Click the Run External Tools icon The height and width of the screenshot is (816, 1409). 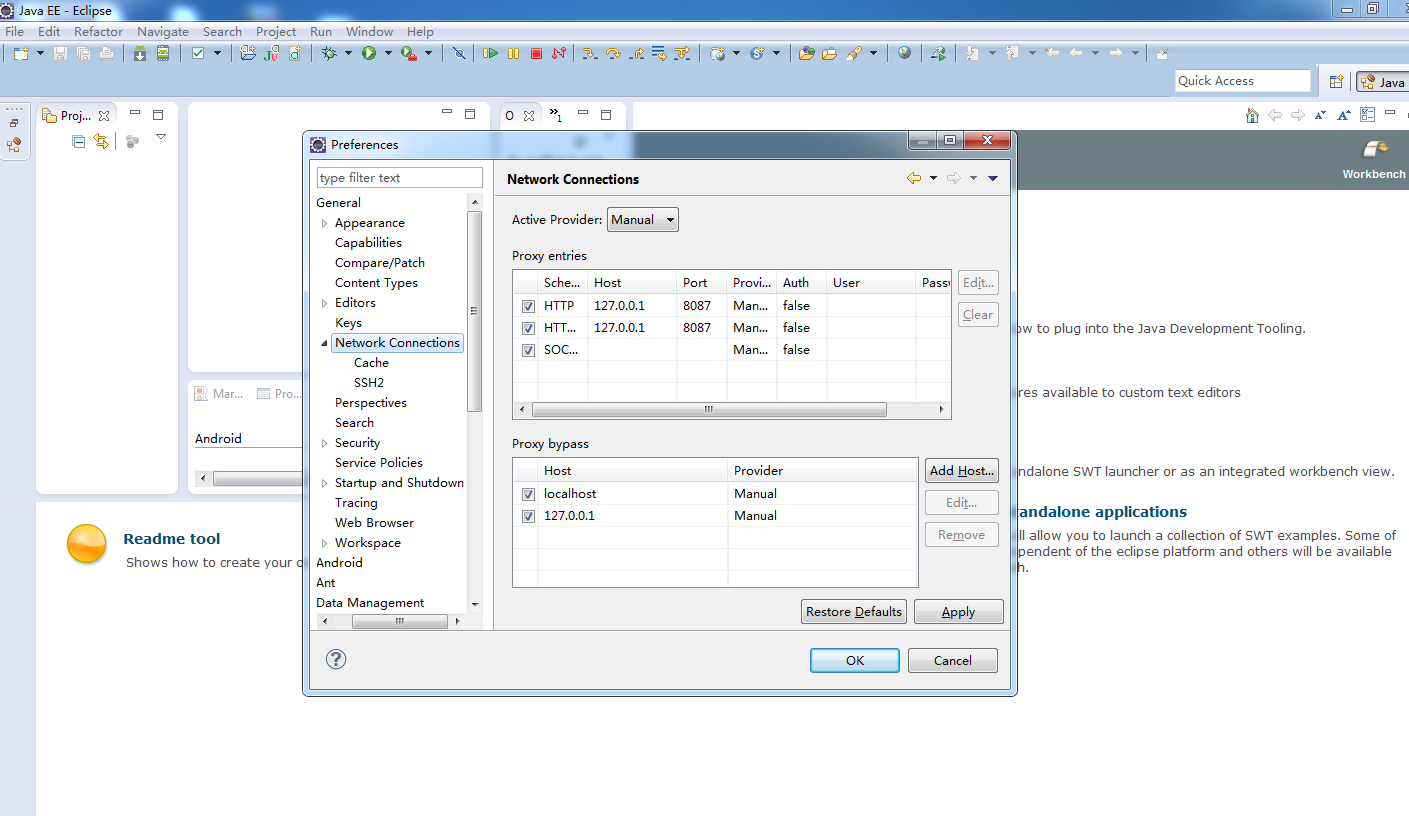[409, 53]
